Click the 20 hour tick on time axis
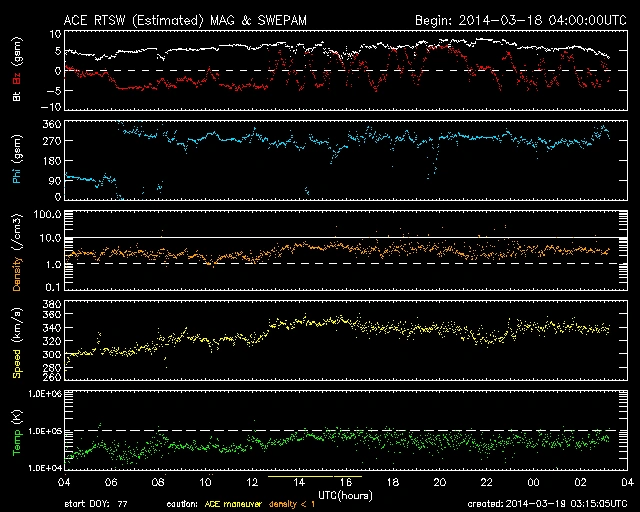Image resolution: width=640 pixels, height=512 pixels. coord(439,482)
